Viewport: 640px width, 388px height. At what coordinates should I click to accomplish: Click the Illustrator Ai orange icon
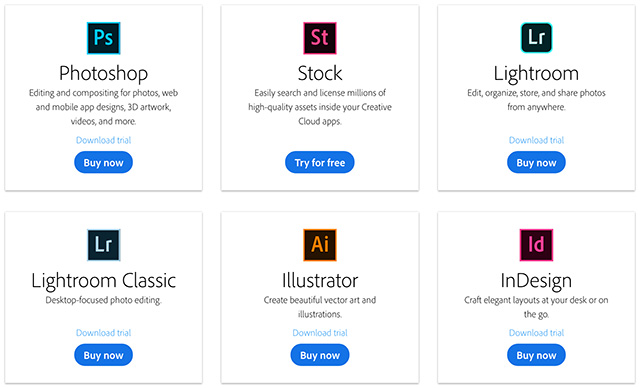tap(320, 245)
